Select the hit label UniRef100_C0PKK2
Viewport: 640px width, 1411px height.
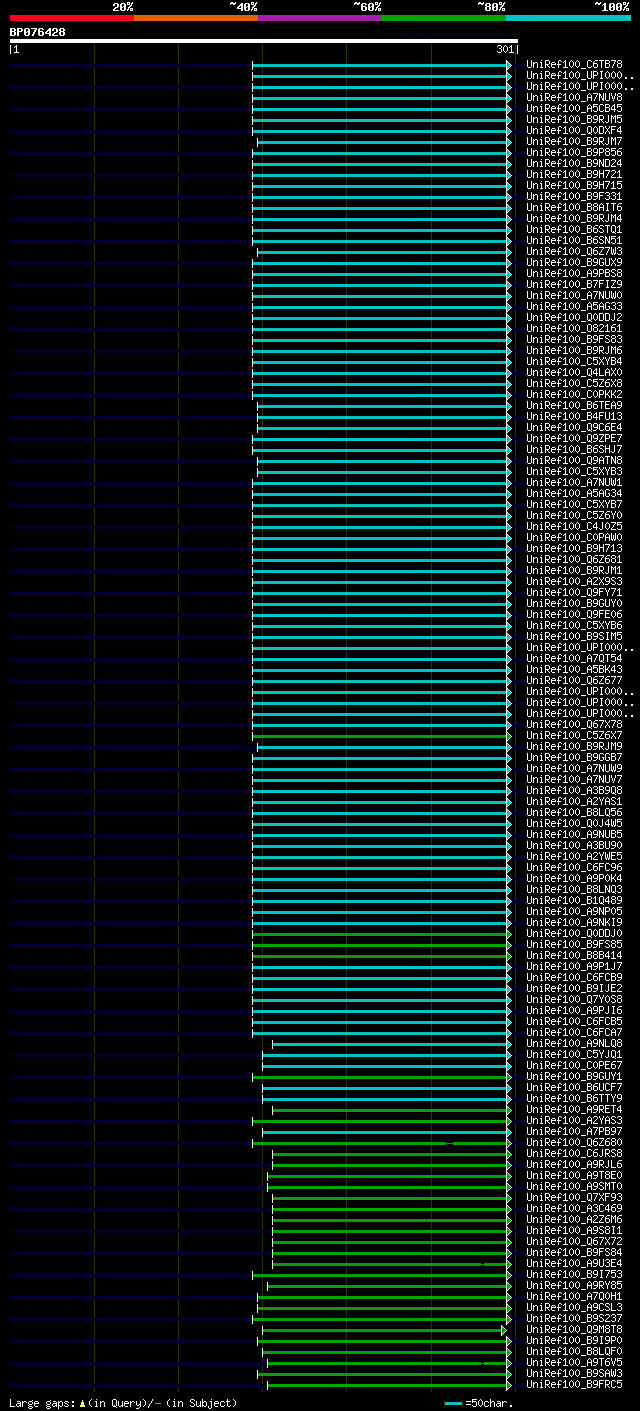coord(574,395)
